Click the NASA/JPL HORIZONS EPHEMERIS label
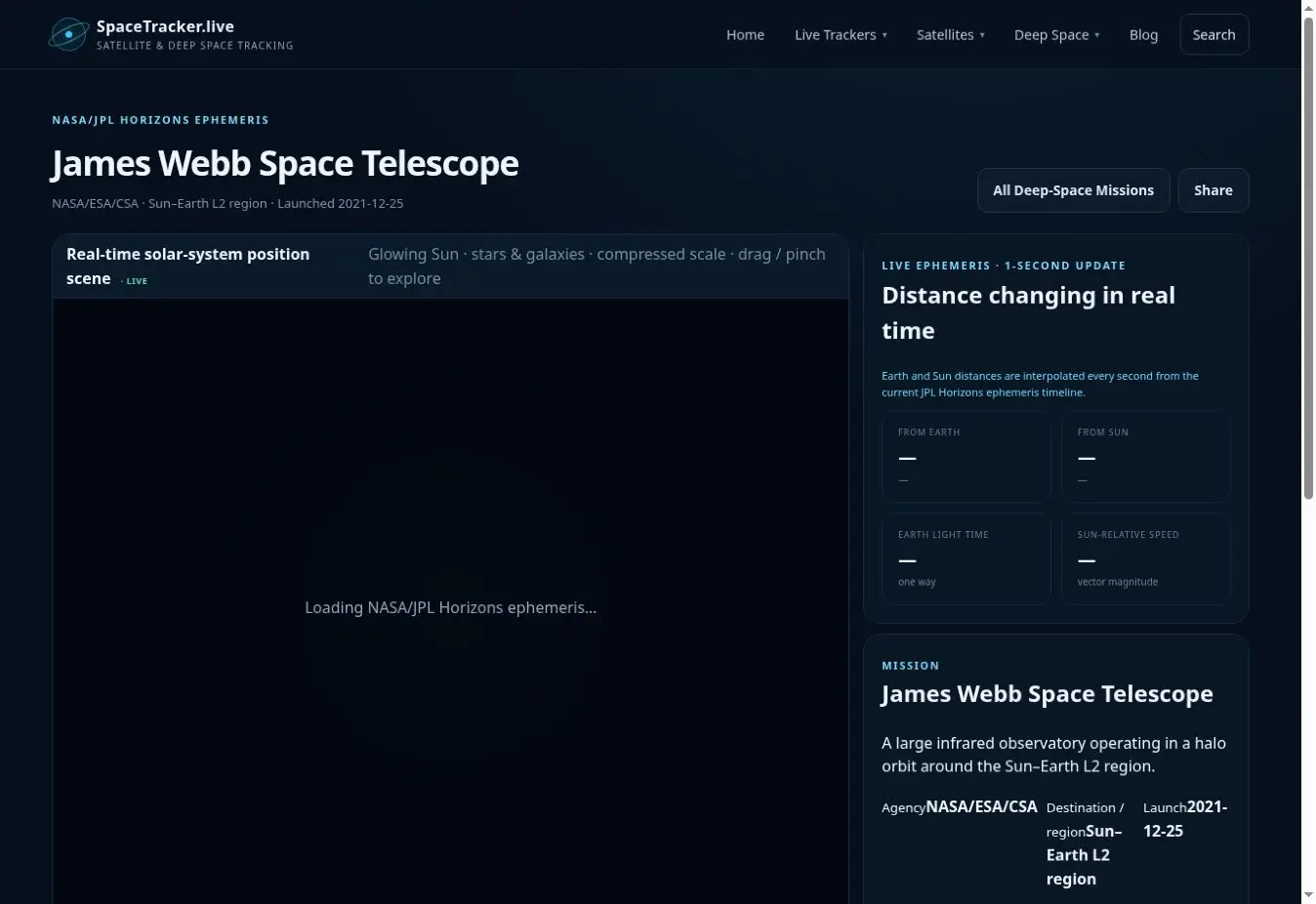 [160, 120]
